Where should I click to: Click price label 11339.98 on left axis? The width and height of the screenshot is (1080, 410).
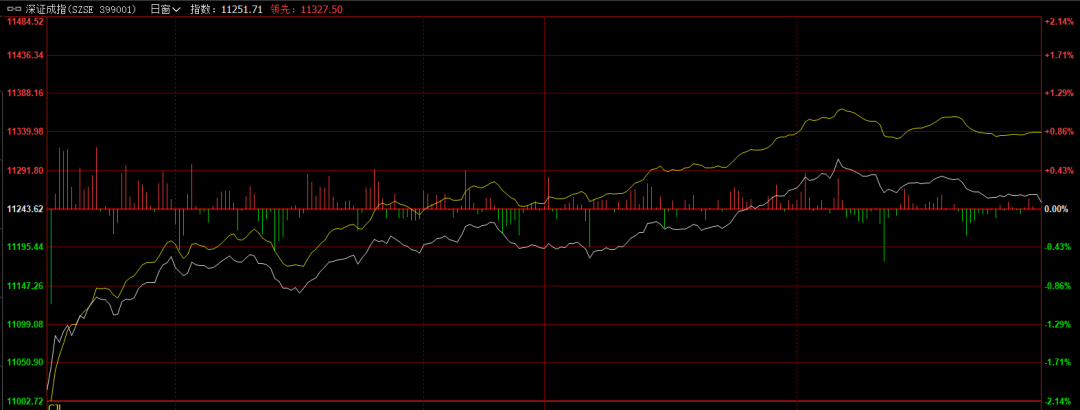tap(25, 131)
